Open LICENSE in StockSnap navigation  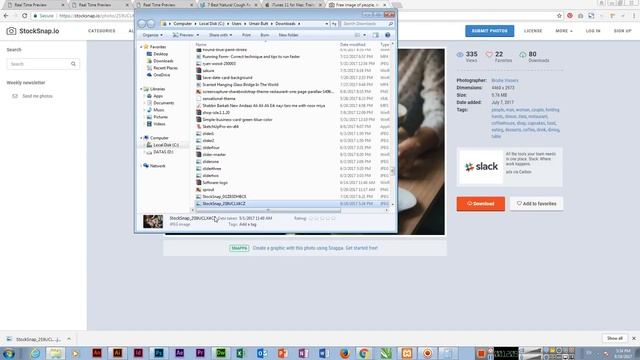point(533,31)
